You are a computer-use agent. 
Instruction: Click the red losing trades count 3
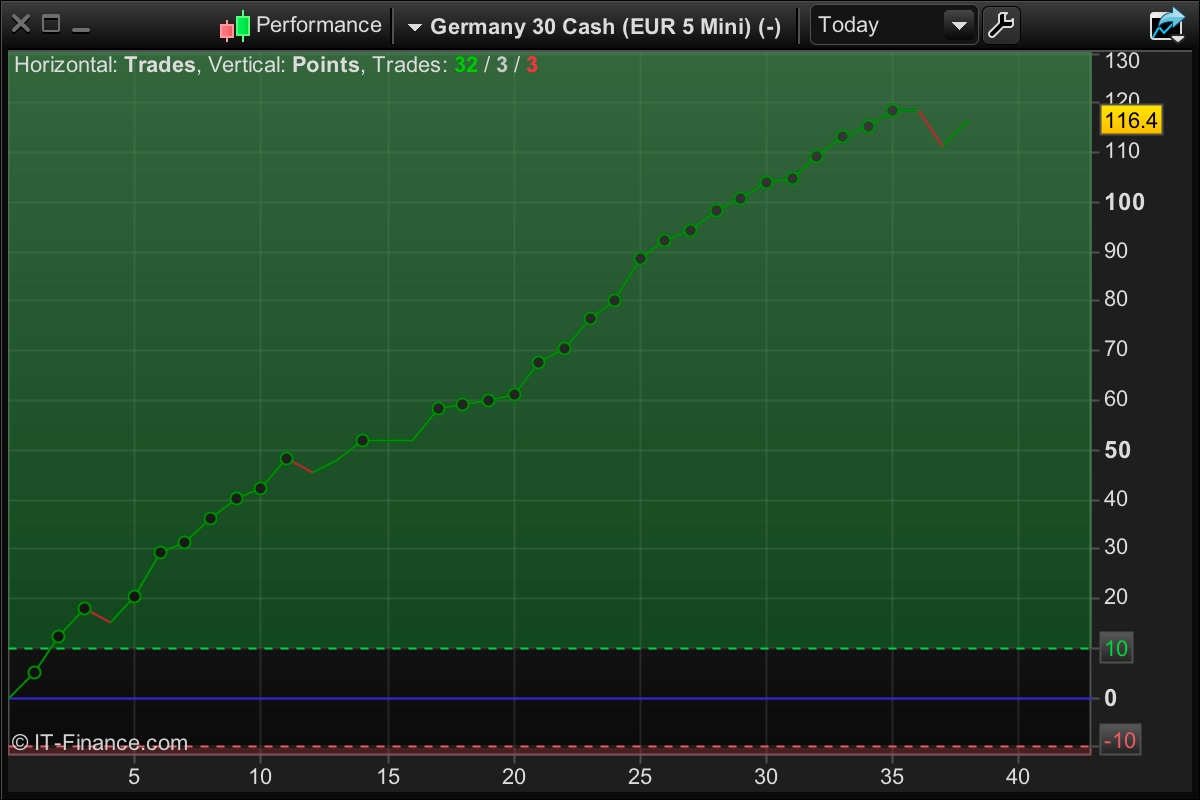coord(532,65)
